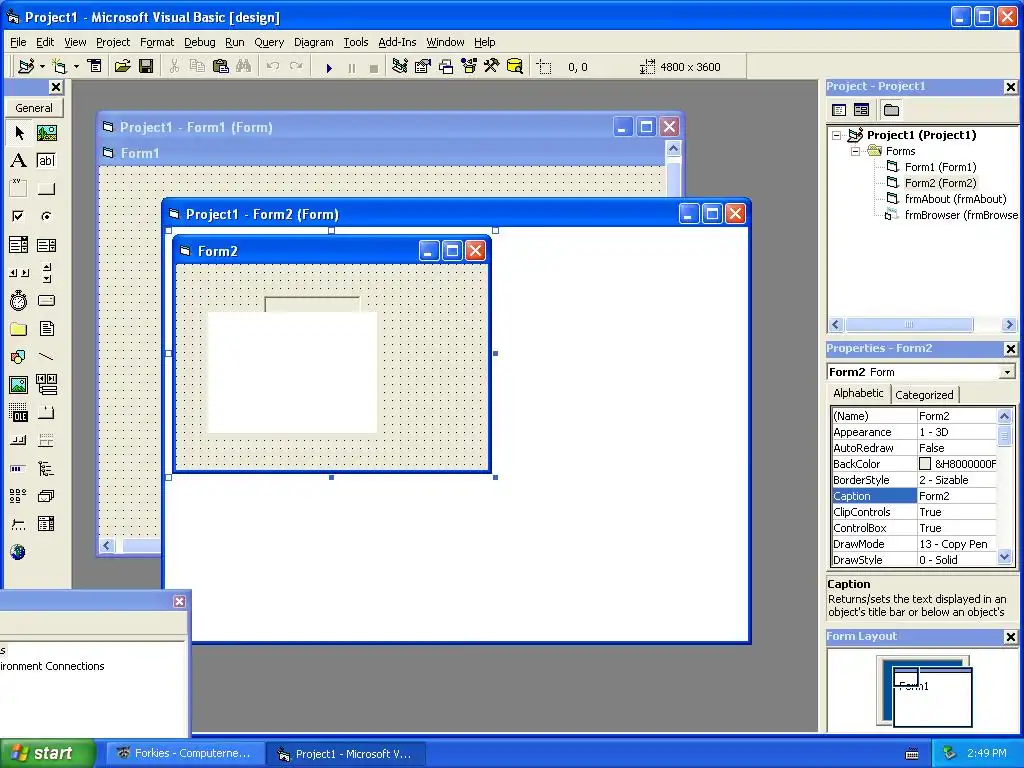Switch to Forkies taskbar window
The width and height of the screenshot is (1024, 768).
click(x=185, y=753)
